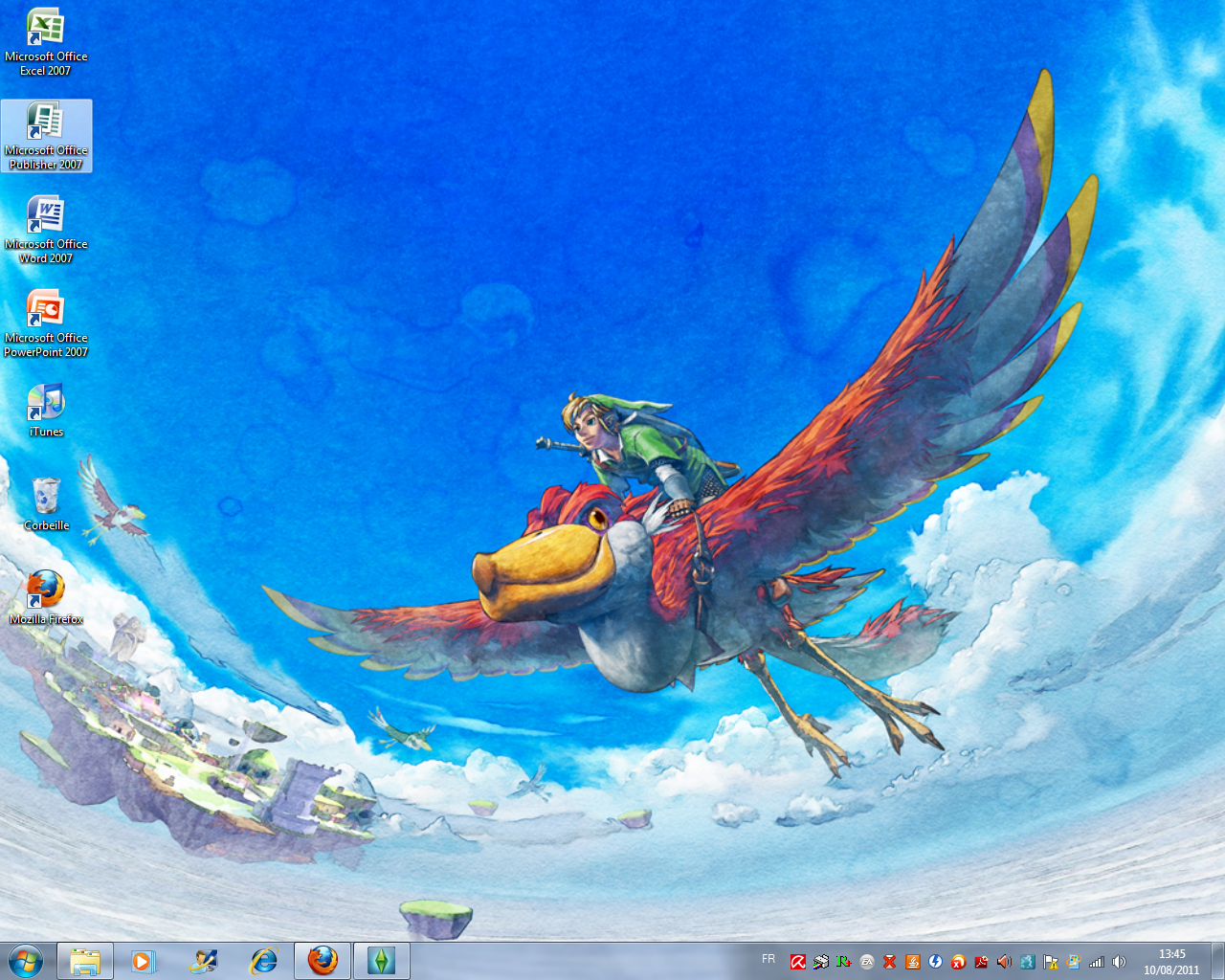Launch Windows Media Player from taskbar
This screenshot has height=980, width=1225.
(x=144, y=961)
